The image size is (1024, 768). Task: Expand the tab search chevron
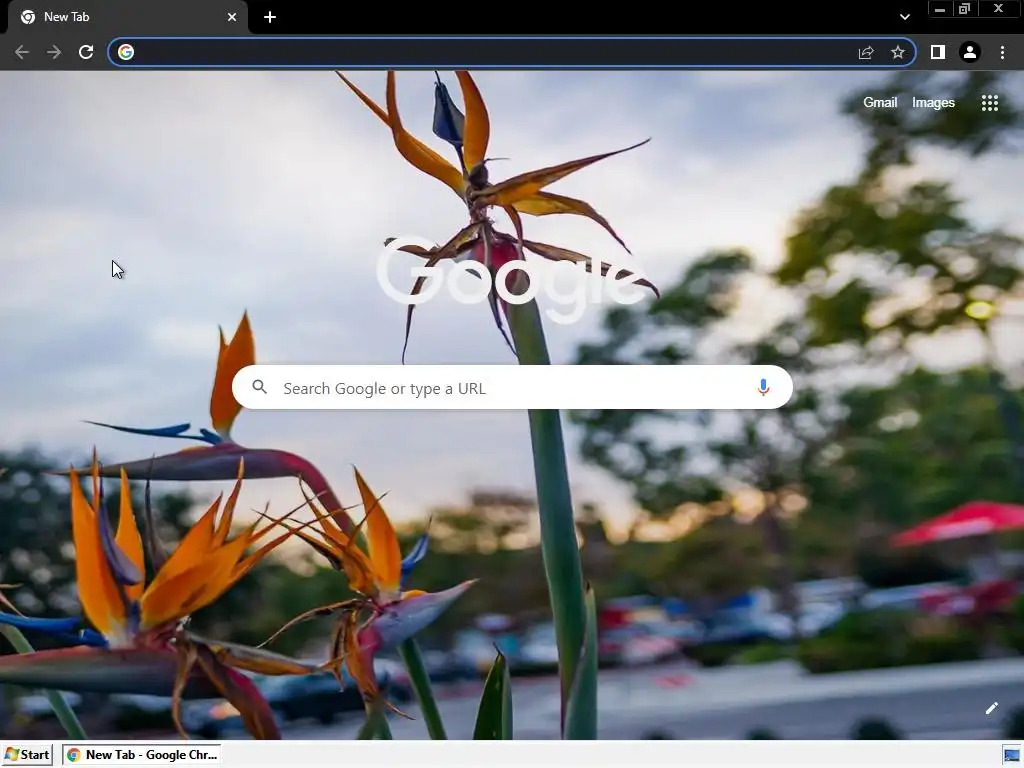tap(904, 17)
